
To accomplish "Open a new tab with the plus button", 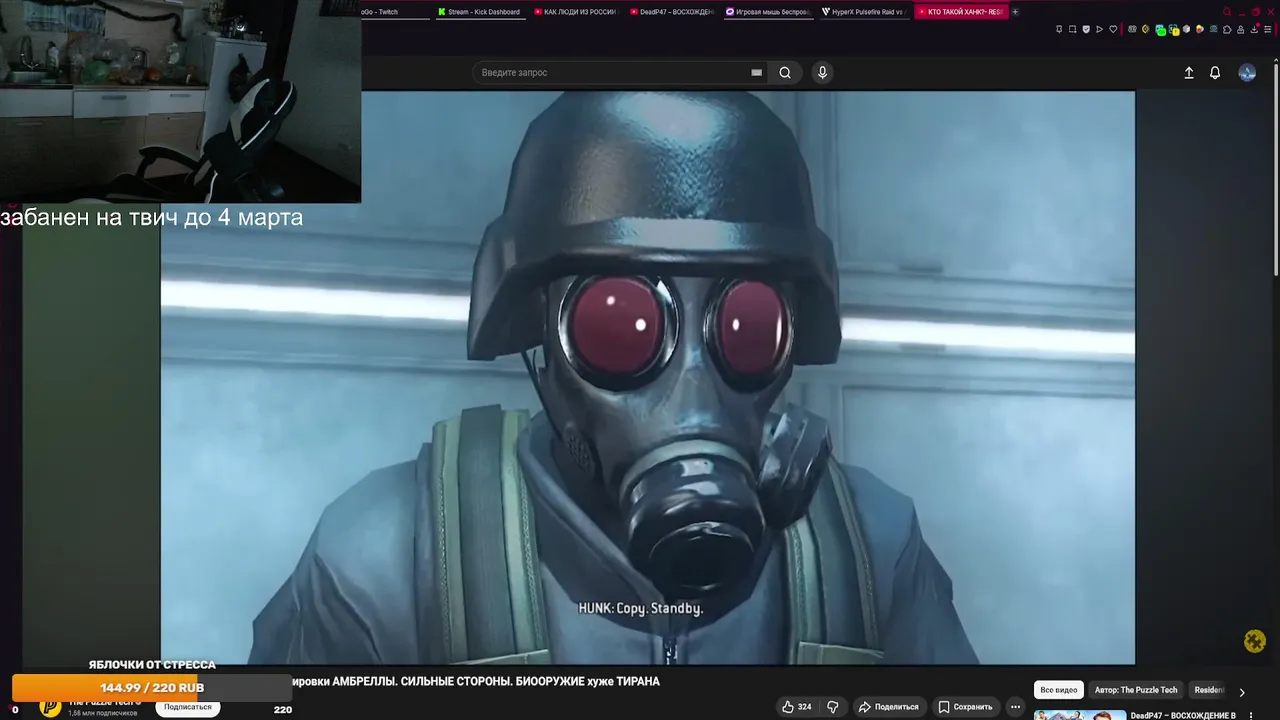I will coord(1015,12).
